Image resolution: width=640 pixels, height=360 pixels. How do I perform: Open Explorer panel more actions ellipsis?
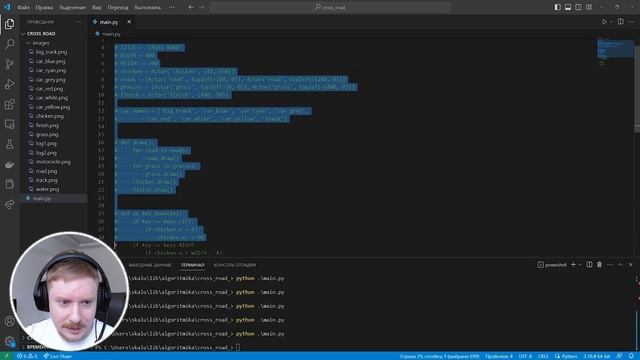[78, 22]
